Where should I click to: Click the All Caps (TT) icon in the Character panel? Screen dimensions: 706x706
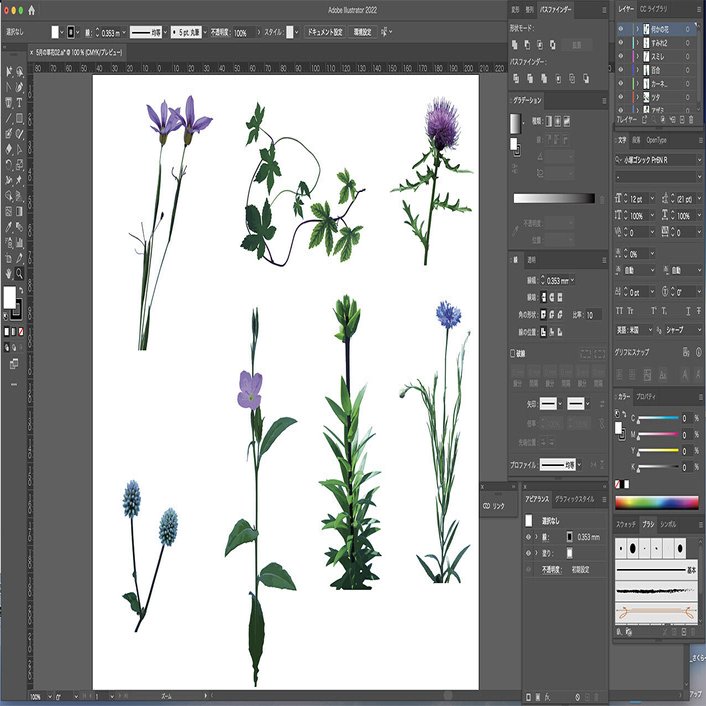coord(620,311)
